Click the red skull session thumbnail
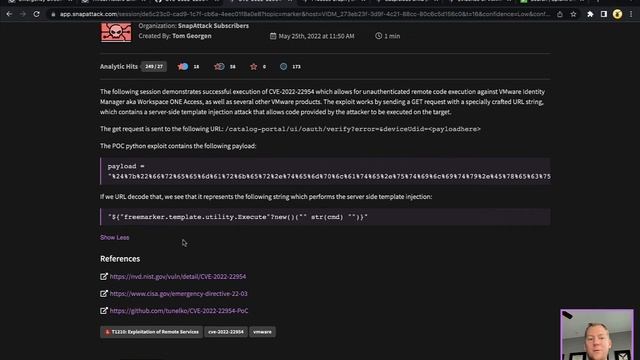640x360 pixels. tap(116, 32)
